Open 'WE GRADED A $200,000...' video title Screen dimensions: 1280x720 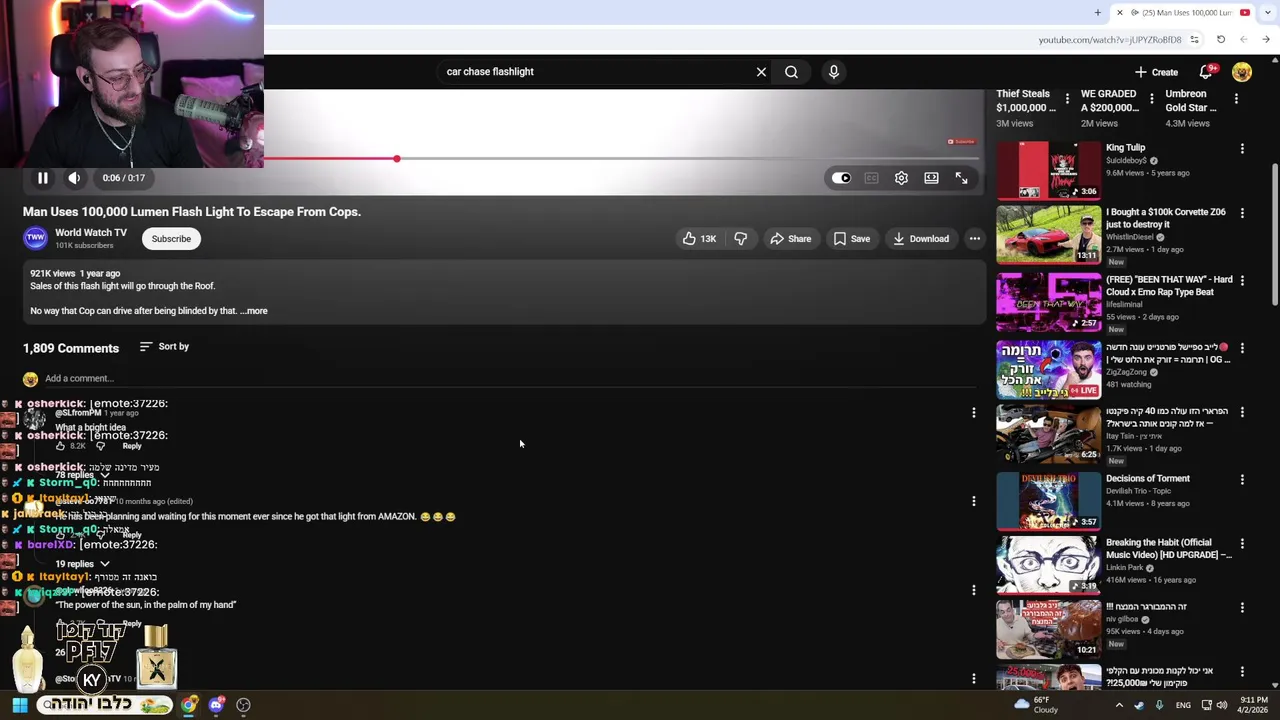(x=1110, y=101)
